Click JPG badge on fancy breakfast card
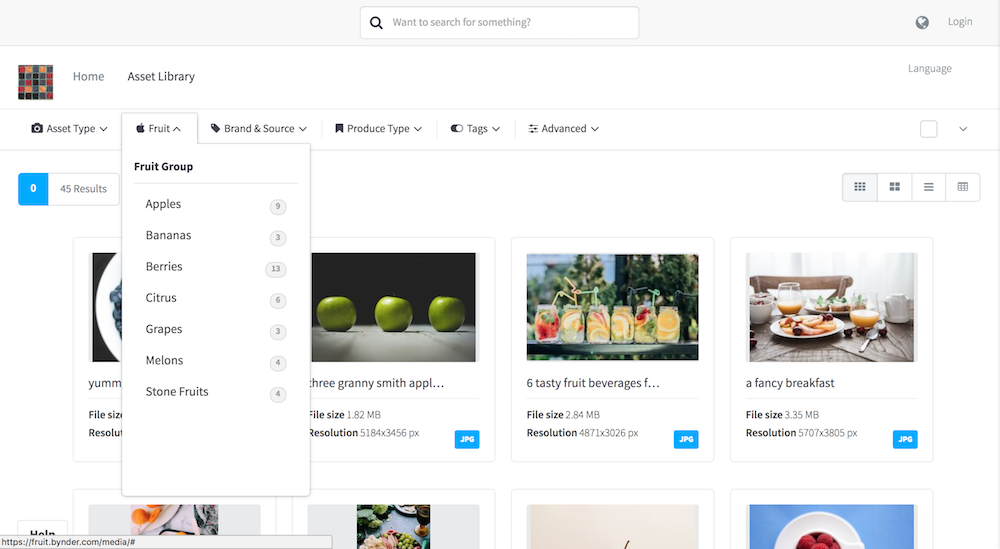 pyautogui.click(x=905, y=439)
